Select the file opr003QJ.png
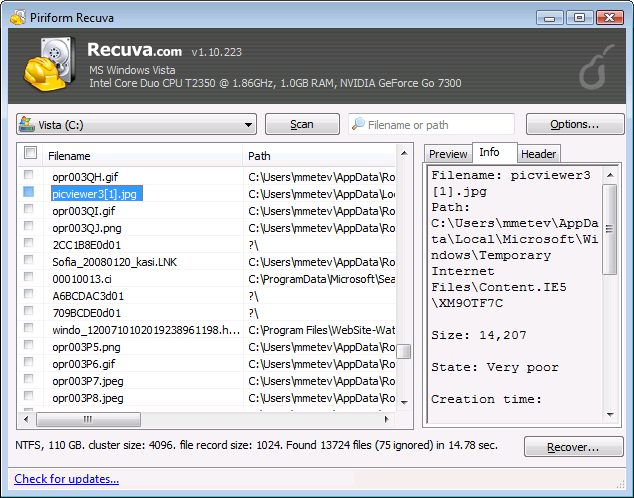This screenshot has width=634, height=498. [x=87, y=228]
